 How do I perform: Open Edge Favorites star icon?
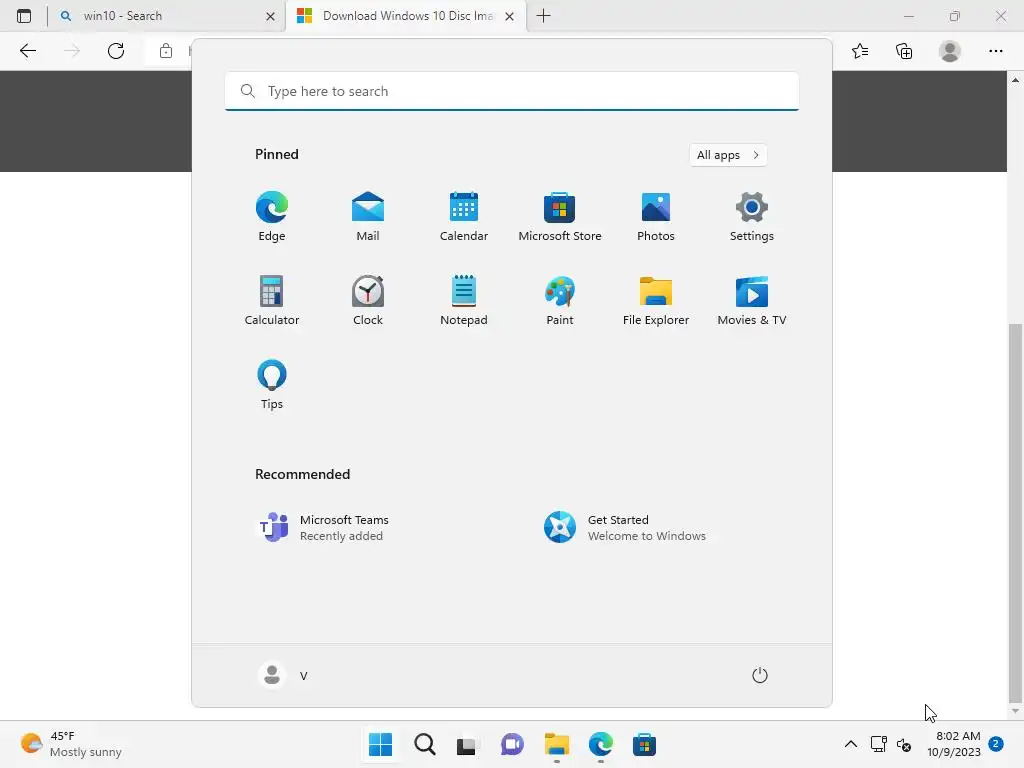(x=860, y=51)
